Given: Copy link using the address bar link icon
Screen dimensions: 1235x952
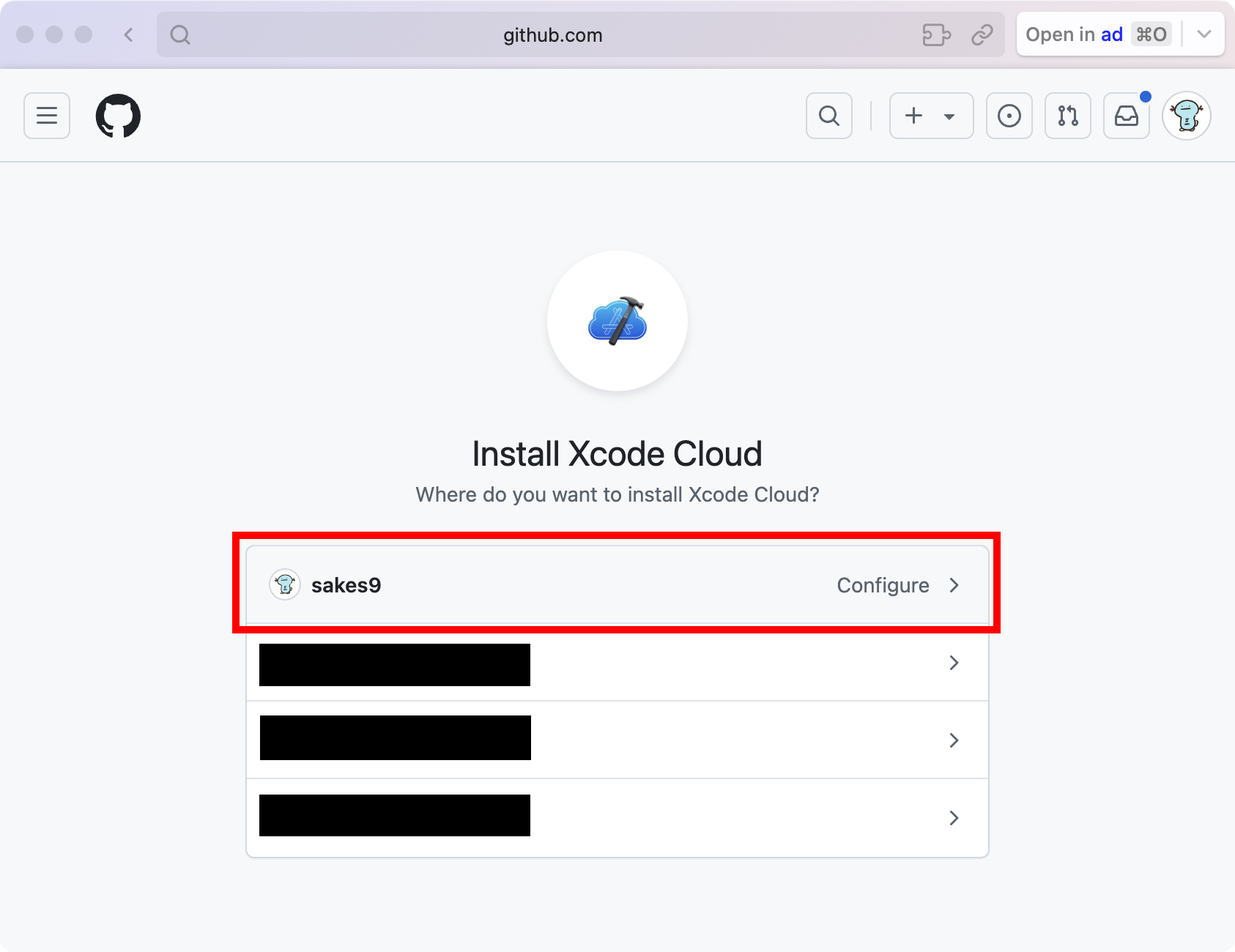Looking at the screenshot, I should (x=982, y=34).
